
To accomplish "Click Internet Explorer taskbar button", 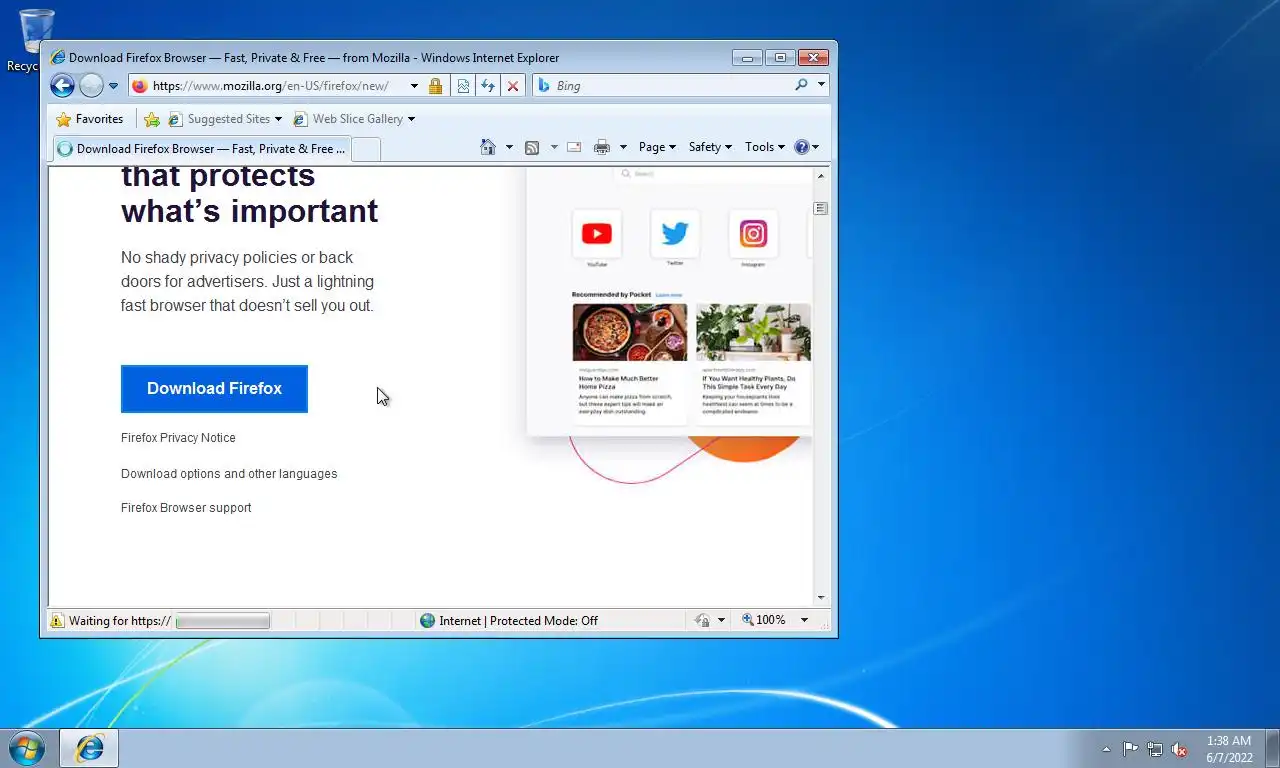I will (89, 748).
